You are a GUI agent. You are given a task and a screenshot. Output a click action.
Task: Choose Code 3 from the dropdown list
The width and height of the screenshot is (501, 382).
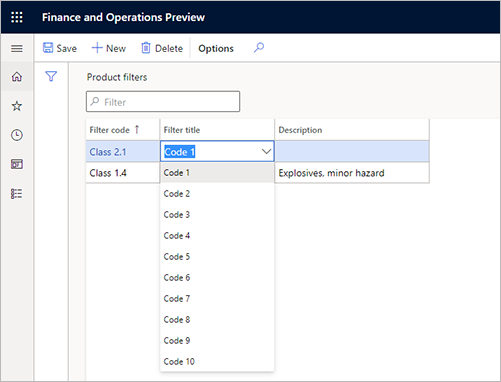[x=217, y=215]
